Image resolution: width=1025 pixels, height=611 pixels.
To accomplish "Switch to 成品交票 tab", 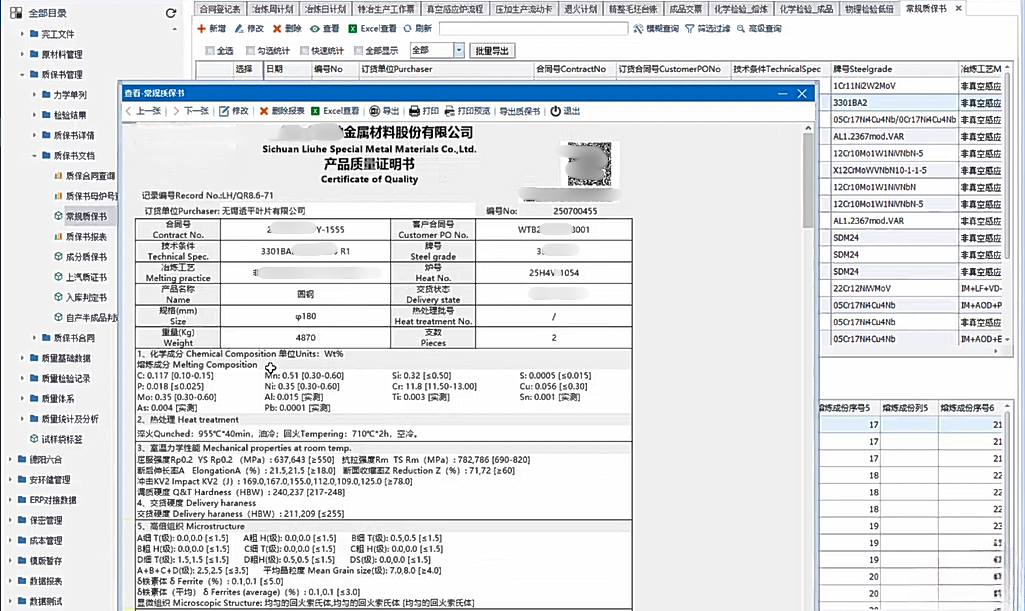I will 685,8.
